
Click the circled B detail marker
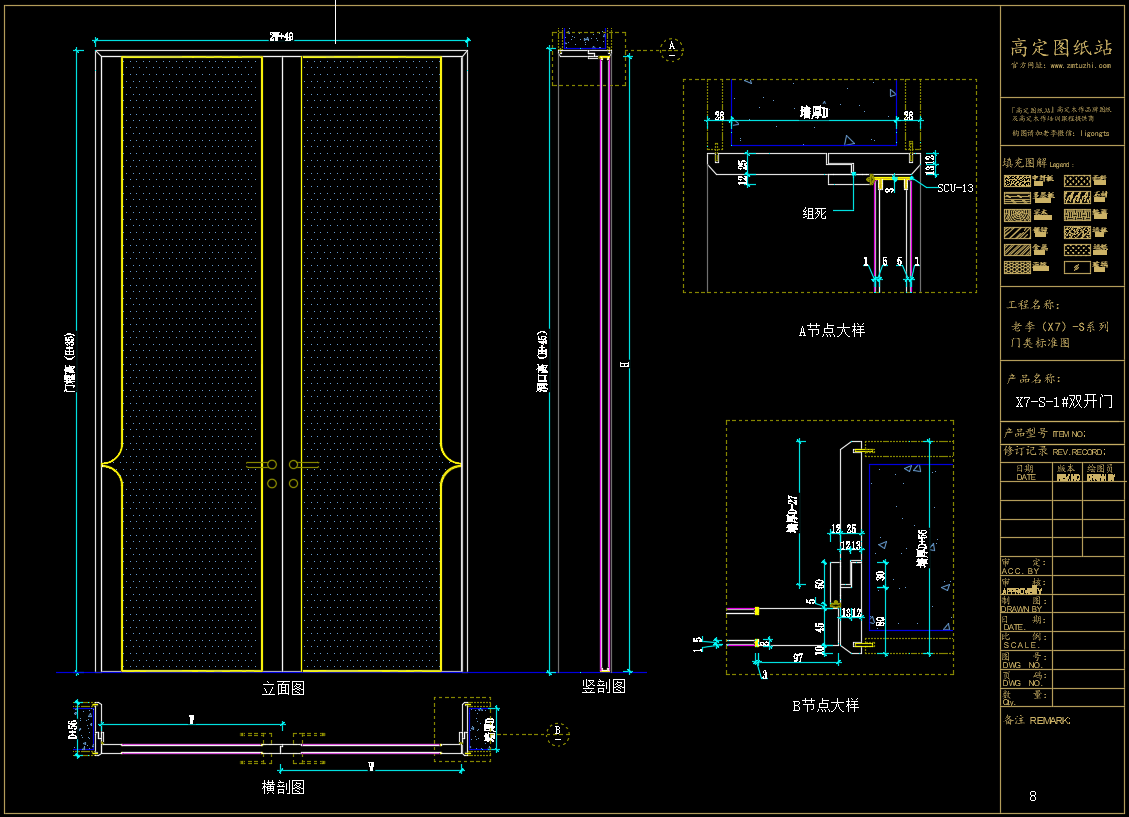tap(557, 731)
